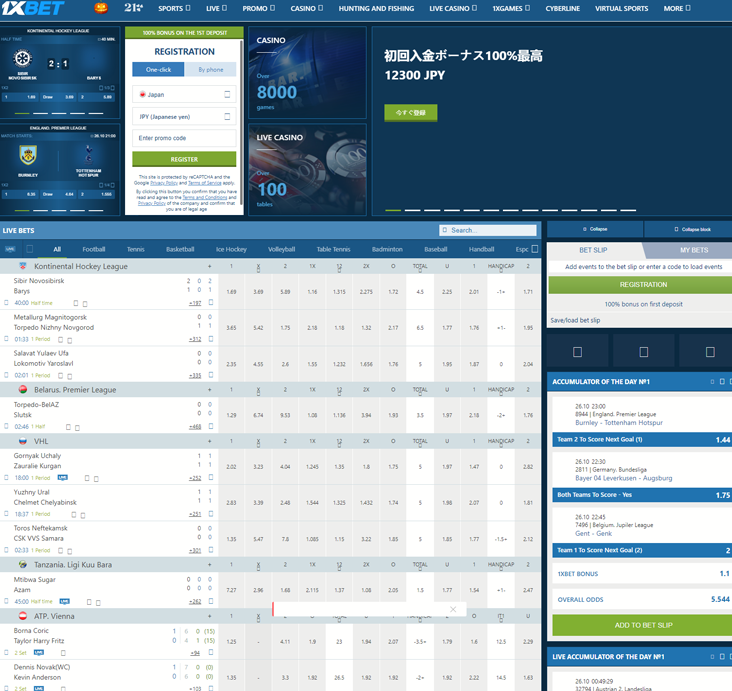Open Hunting and Fishing menu item

[x=376, y=8]
